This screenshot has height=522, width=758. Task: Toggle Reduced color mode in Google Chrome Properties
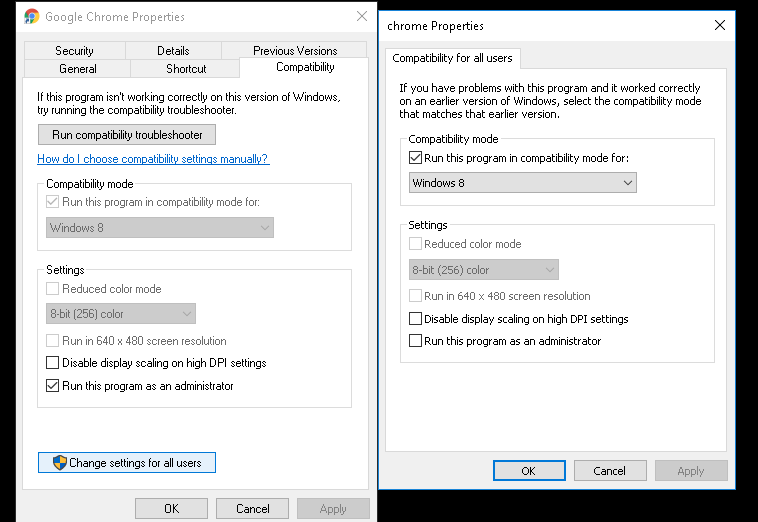[x=52, y=289]
